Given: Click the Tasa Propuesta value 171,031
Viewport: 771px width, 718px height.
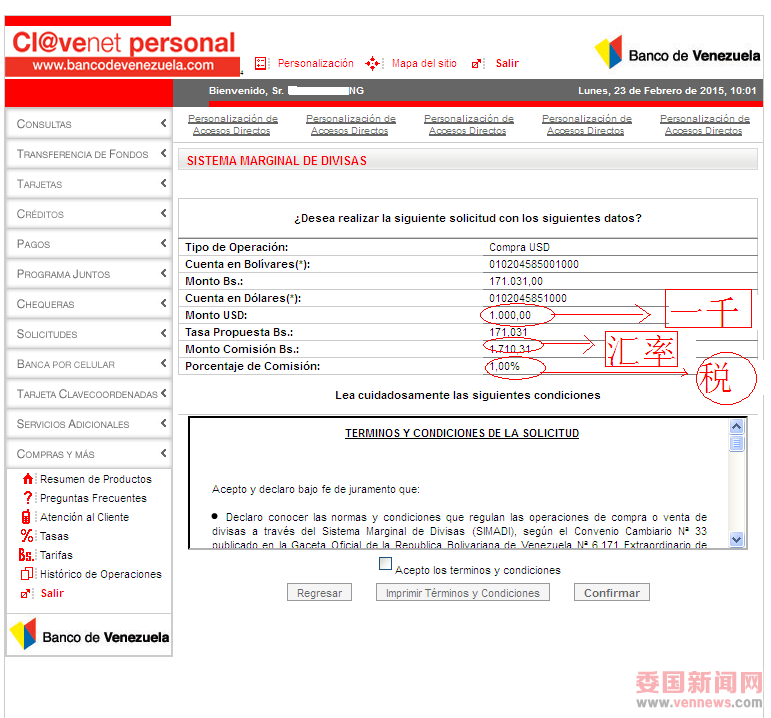Looking at the screenshot, I should pyautogui.click(x=508, y=332).
